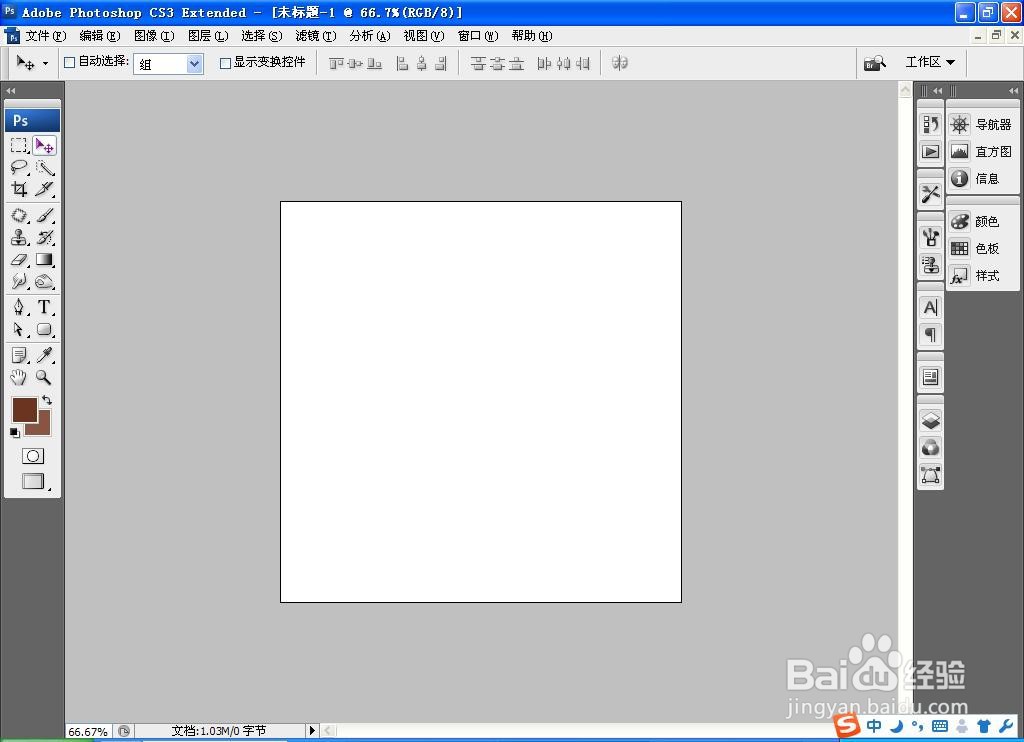Select the Hand tool
Image resolution: width=1024 pixels, height=742 pixels.
click(19, 377)
